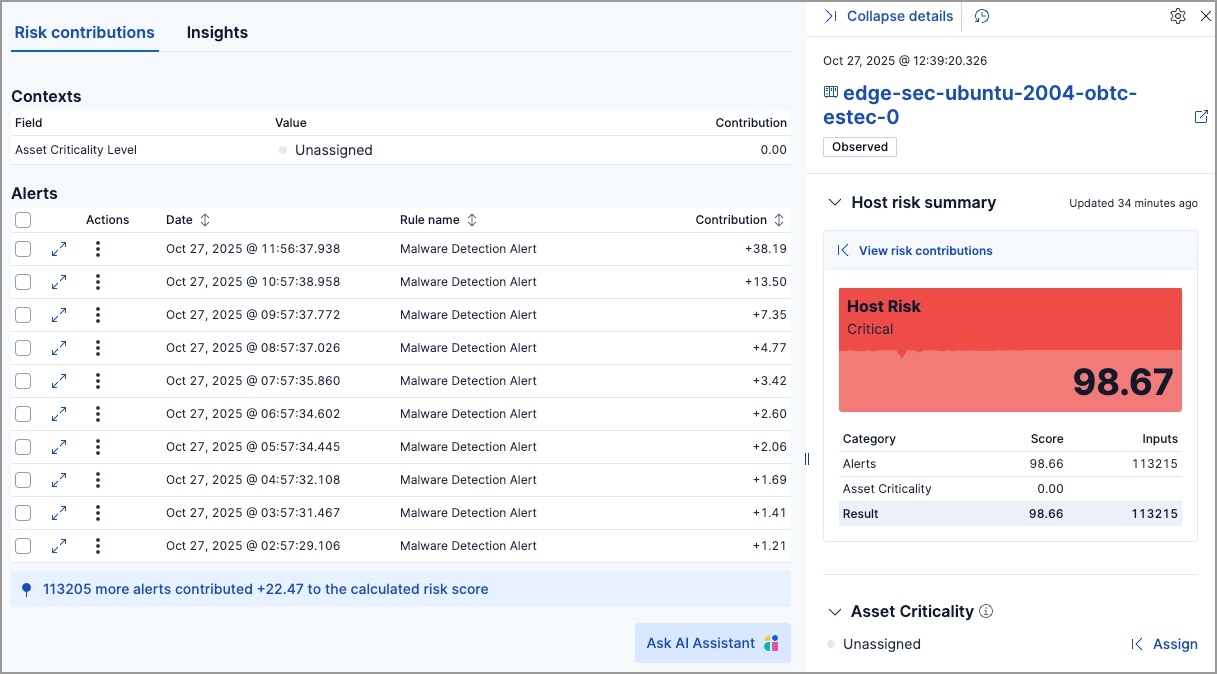Select all alerts with the header checkbox

coord(23,219)
